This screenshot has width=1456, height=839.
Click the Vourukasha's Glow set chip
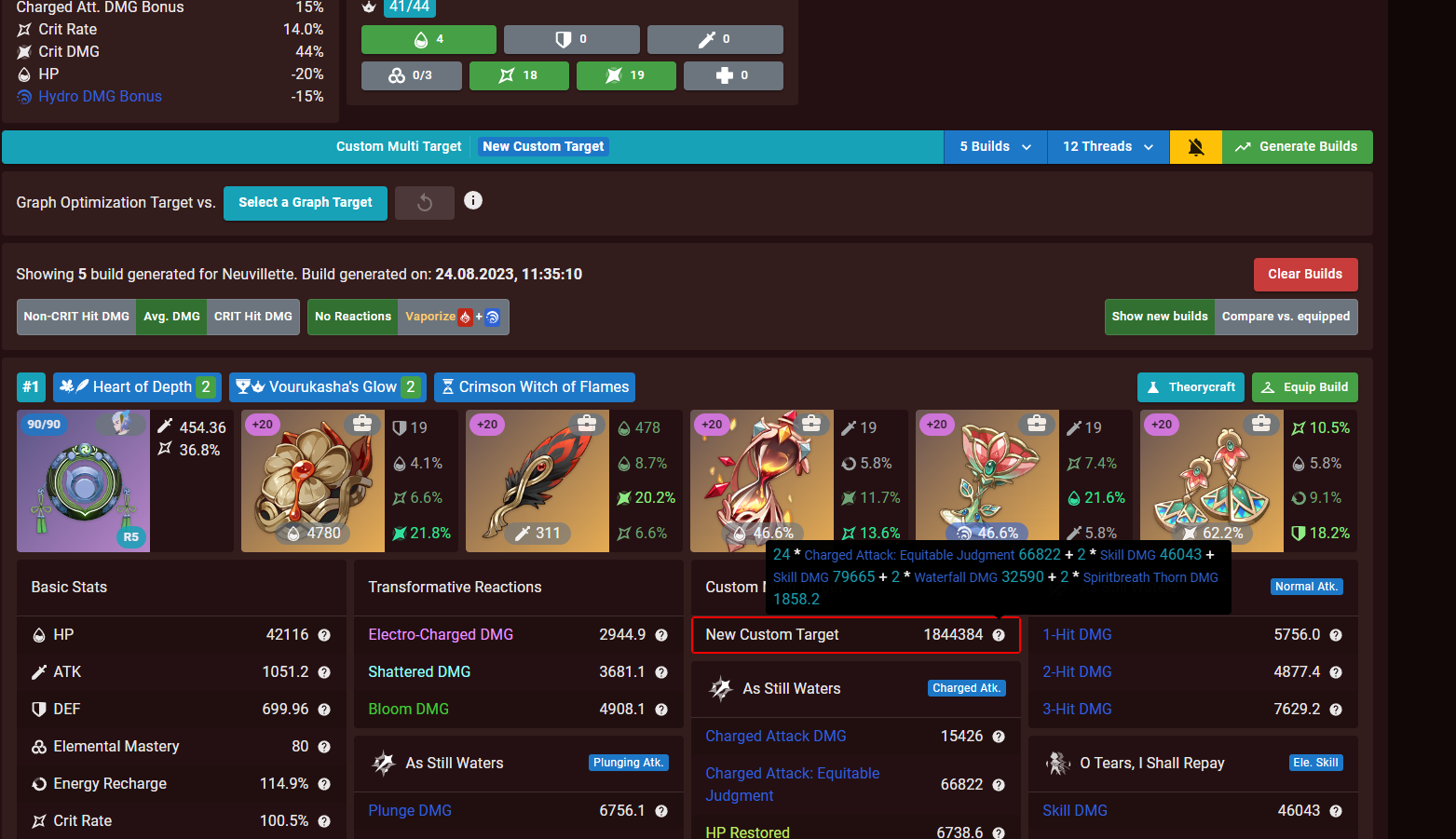tap(328, 387)
